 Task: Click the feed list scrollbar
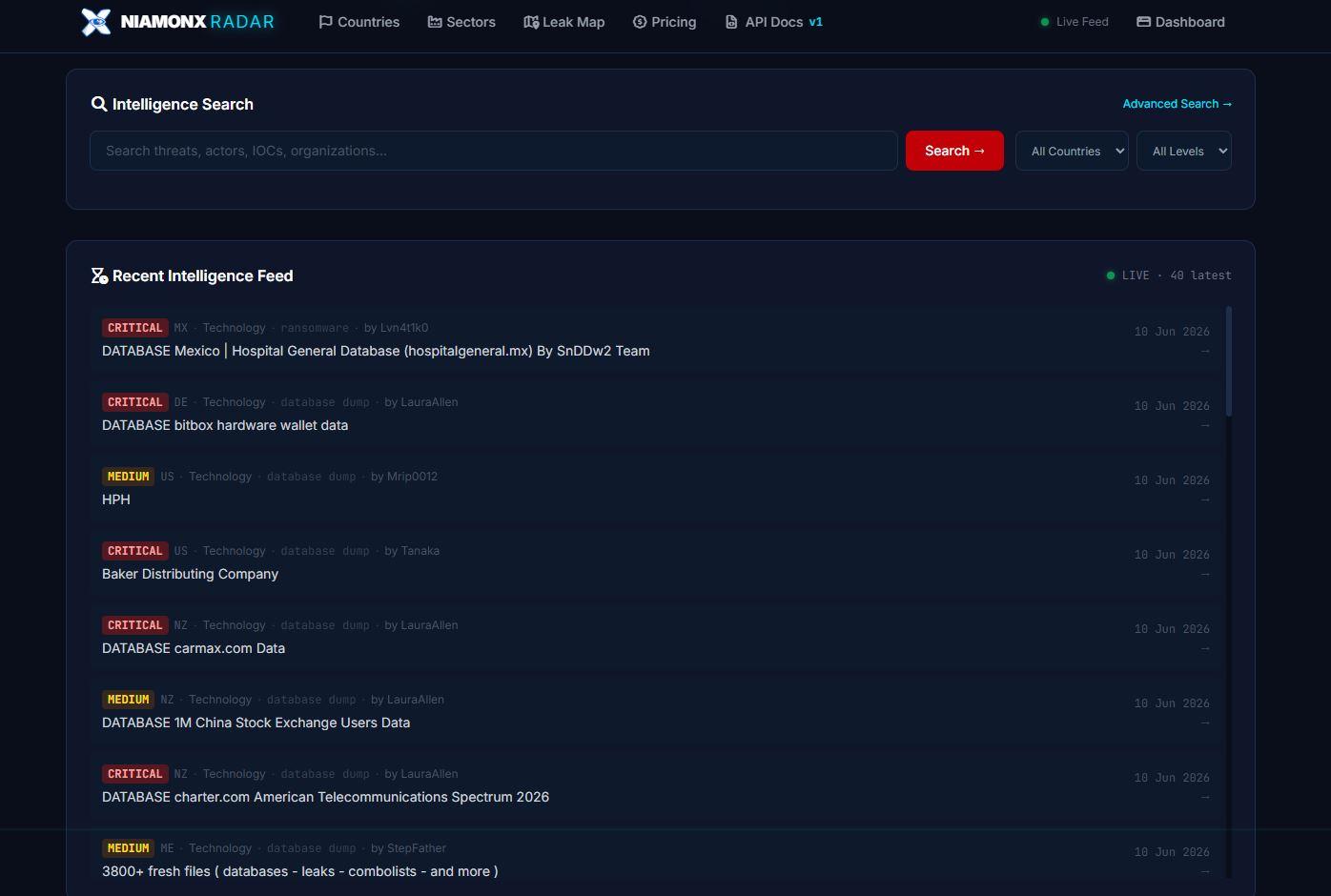pos(1229,361)
